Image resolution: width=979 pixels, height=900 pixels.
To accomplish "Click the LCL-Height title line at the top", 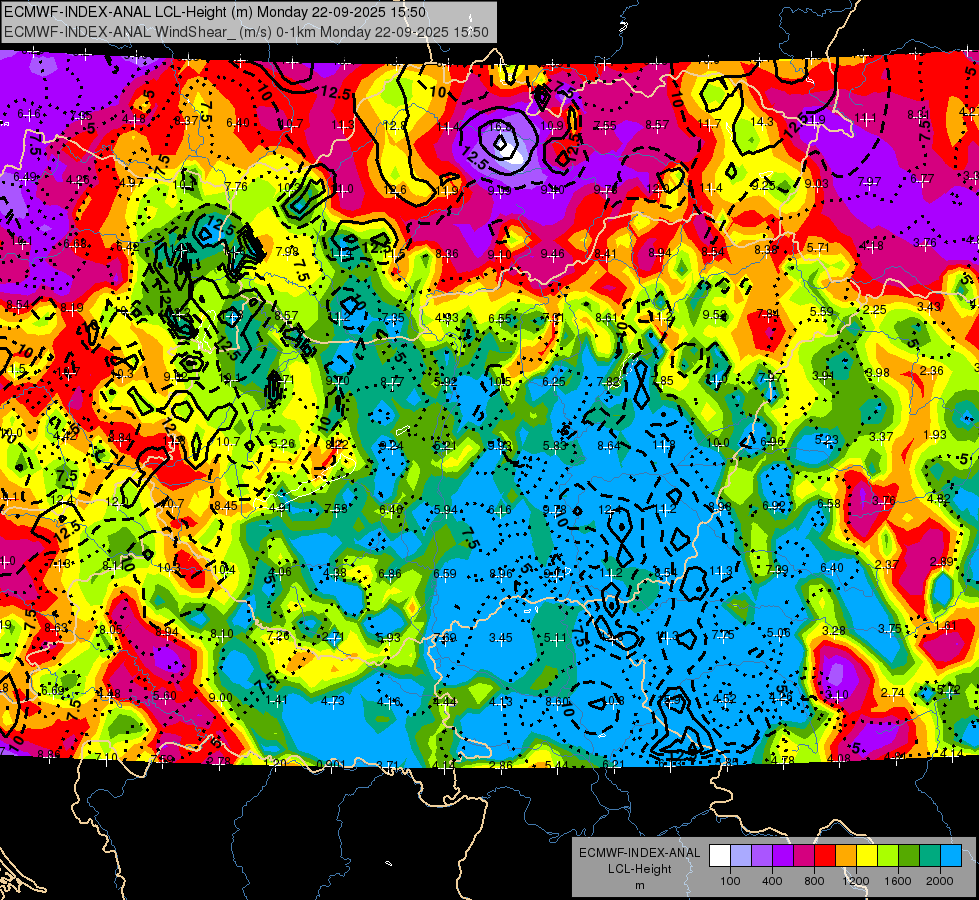I will pos(215,12).
